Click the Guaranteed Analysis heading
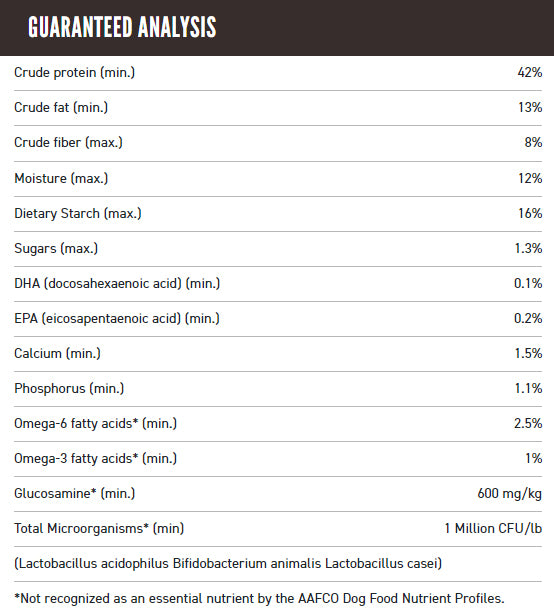Viewport: 554px width, 614px height. coord(122,27)
